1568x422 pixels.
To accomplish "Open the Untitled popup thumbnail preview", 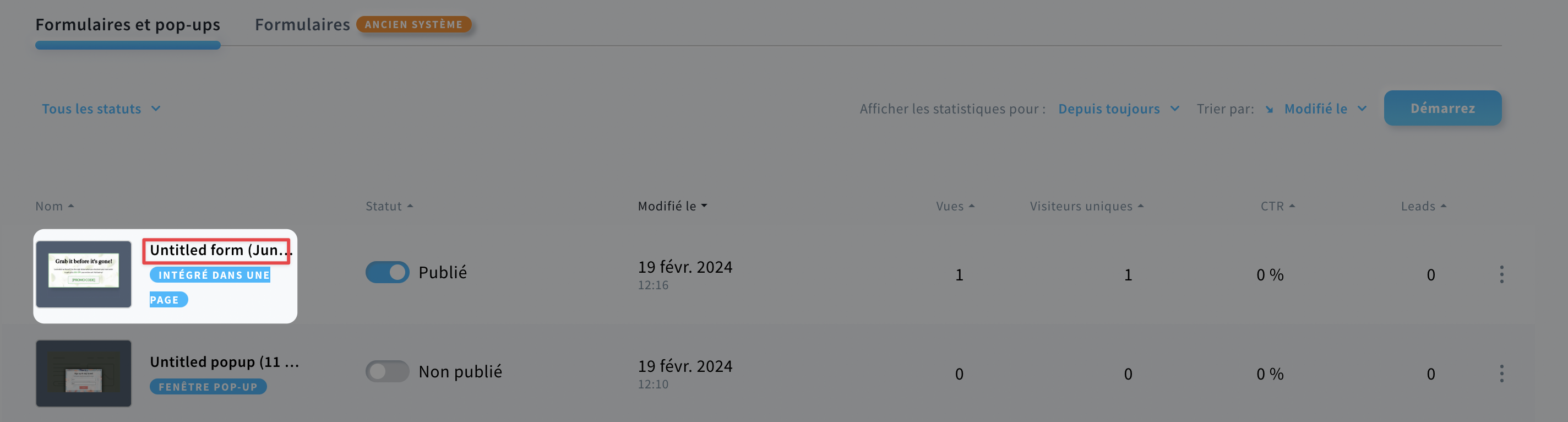I will tap(83, 374).
